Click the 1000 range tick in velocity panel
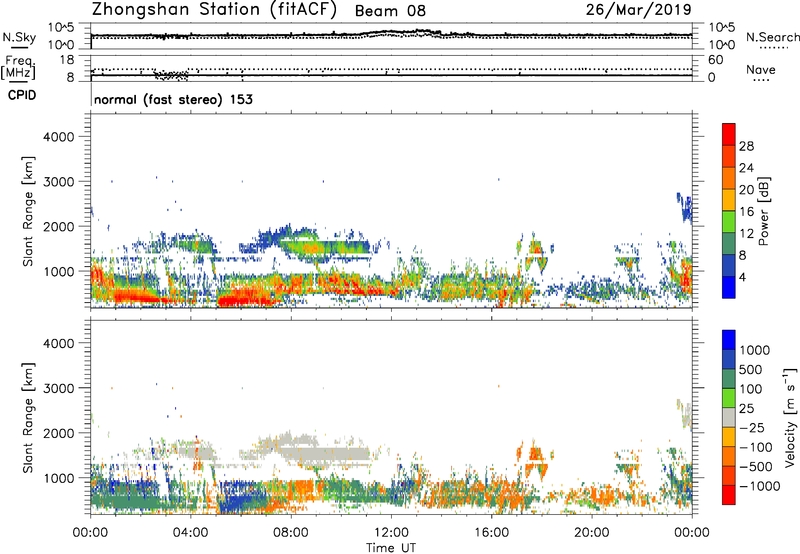This screenshot has width=800, height=554. click(58, 478)
